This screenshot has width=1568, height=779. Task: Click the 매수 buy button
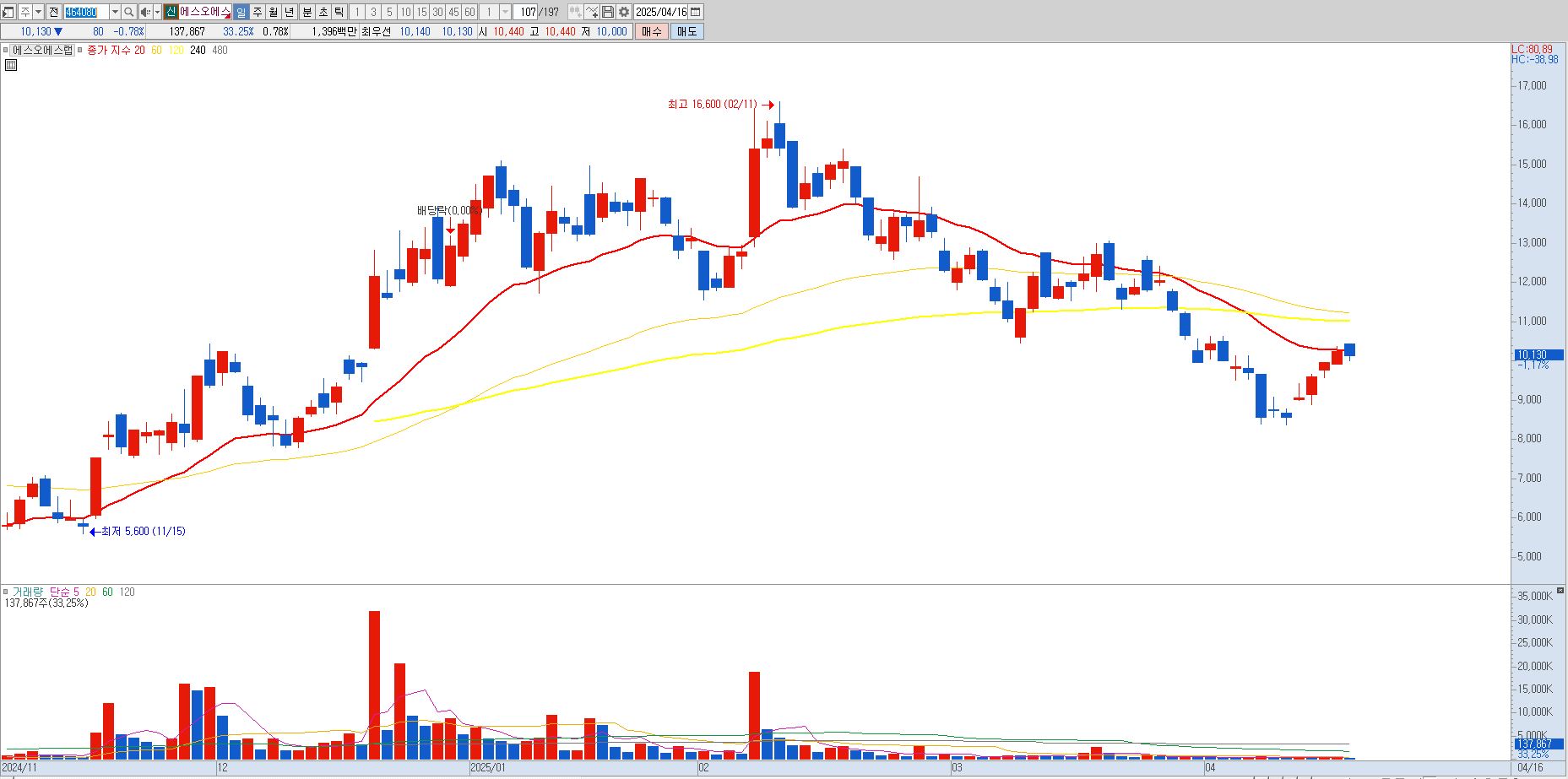pos(652,31)
